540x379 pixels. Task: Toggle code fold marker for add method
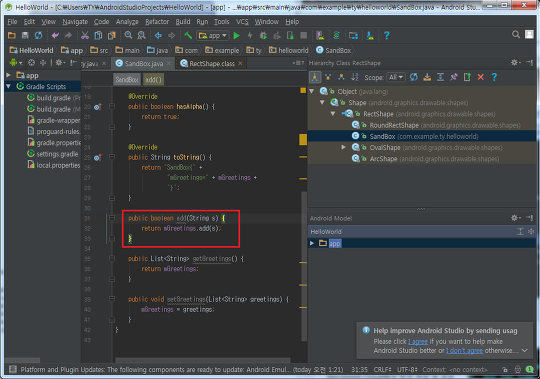(x=112, y=218)
